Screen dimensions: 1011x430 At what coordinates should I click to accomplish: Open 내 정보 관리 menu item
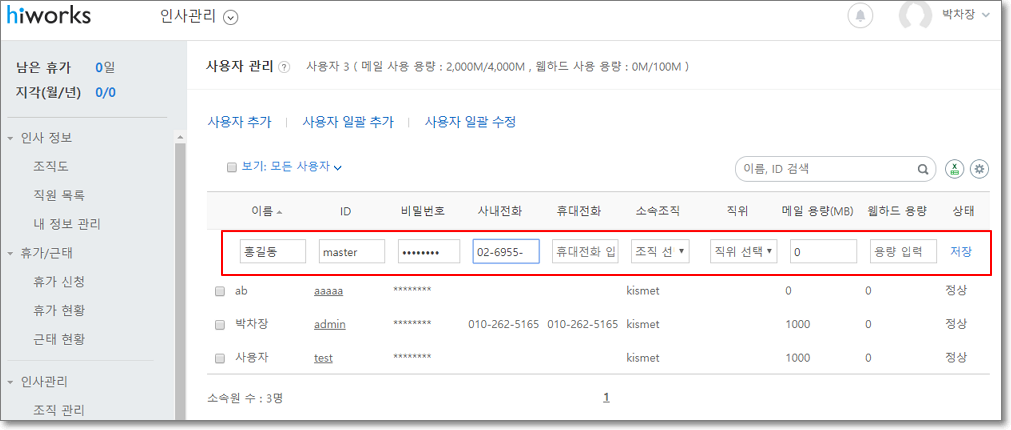click(x=67, y=224)
